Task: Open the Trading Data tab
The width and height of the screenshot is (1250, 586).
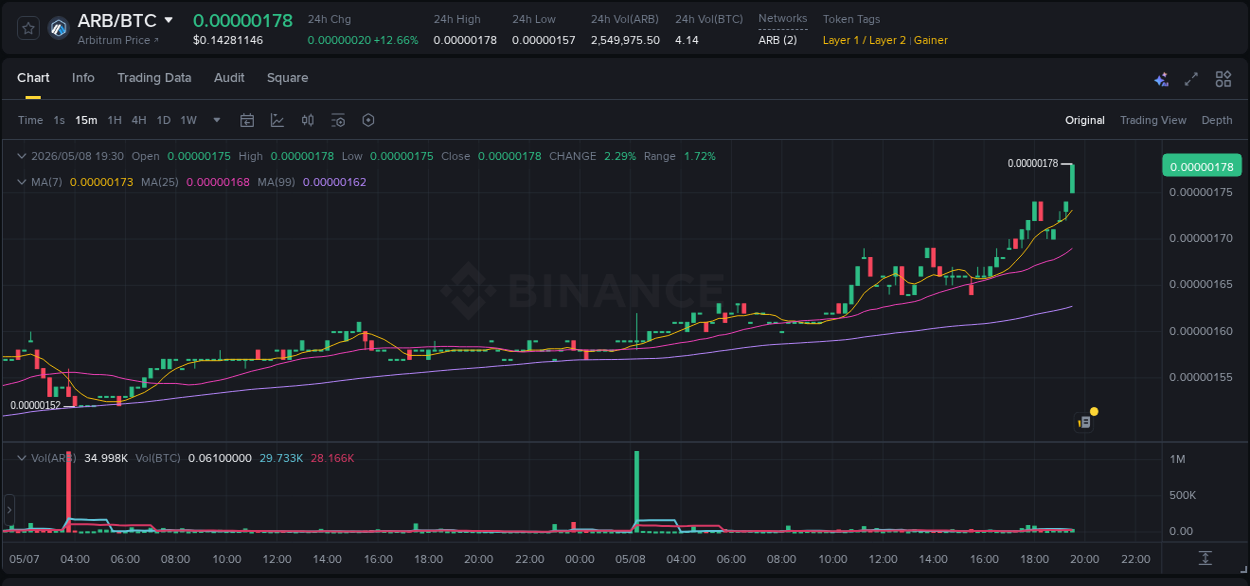Action: [x=154, y=78]
